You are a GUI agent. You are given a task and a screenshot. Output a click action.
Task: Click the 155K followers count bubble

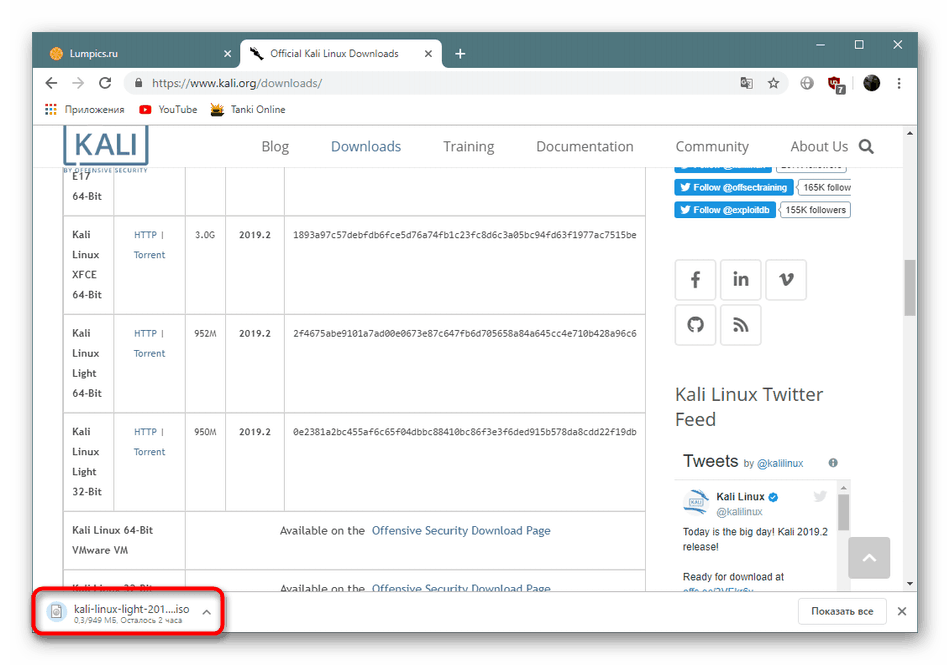click(x=815, y=210)
